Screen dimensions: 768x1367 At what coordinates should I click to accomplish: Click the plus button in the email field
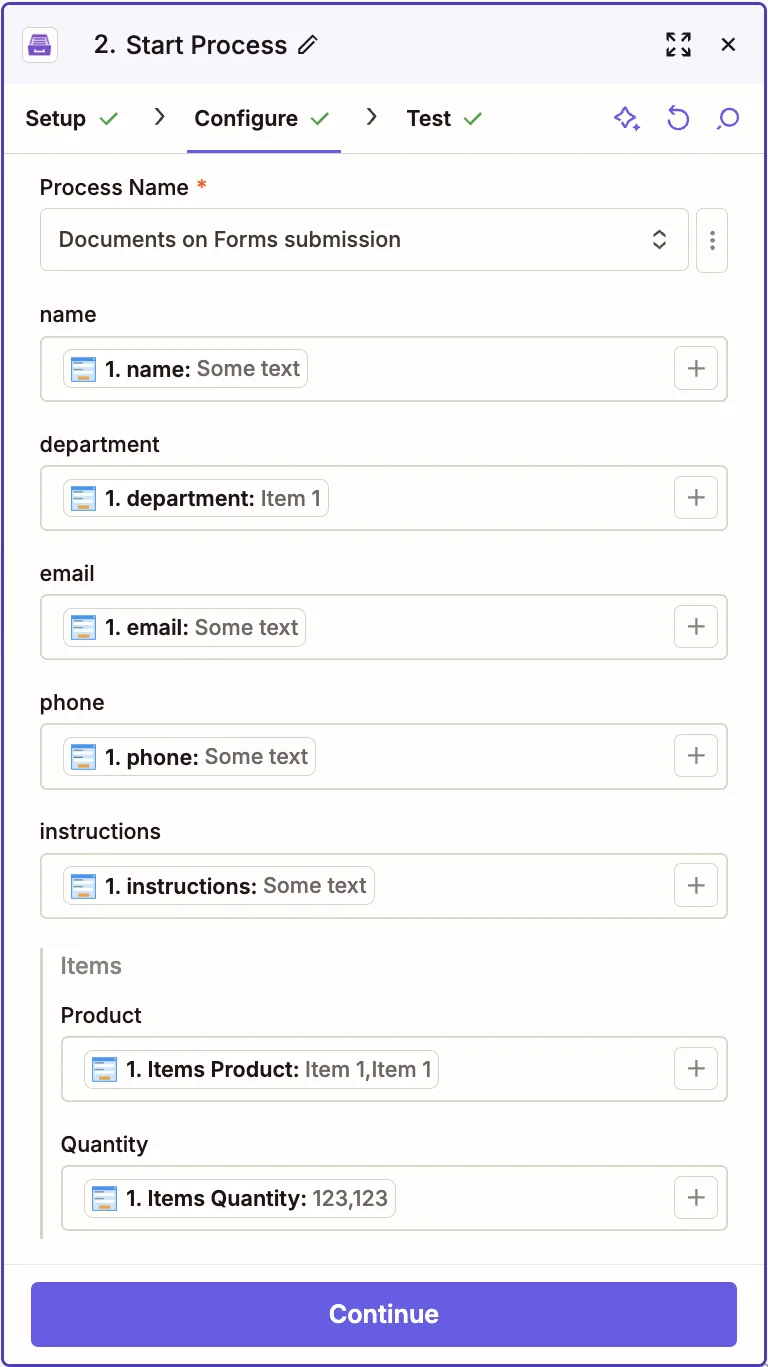(697, 627)
